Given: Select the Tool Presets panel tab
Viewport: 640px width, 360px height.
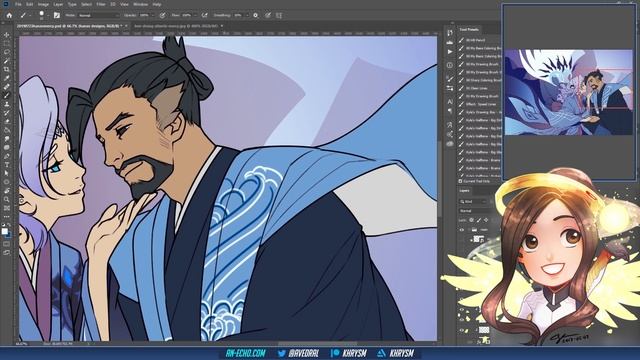Looking at the screenshot, I should point(469,29).
